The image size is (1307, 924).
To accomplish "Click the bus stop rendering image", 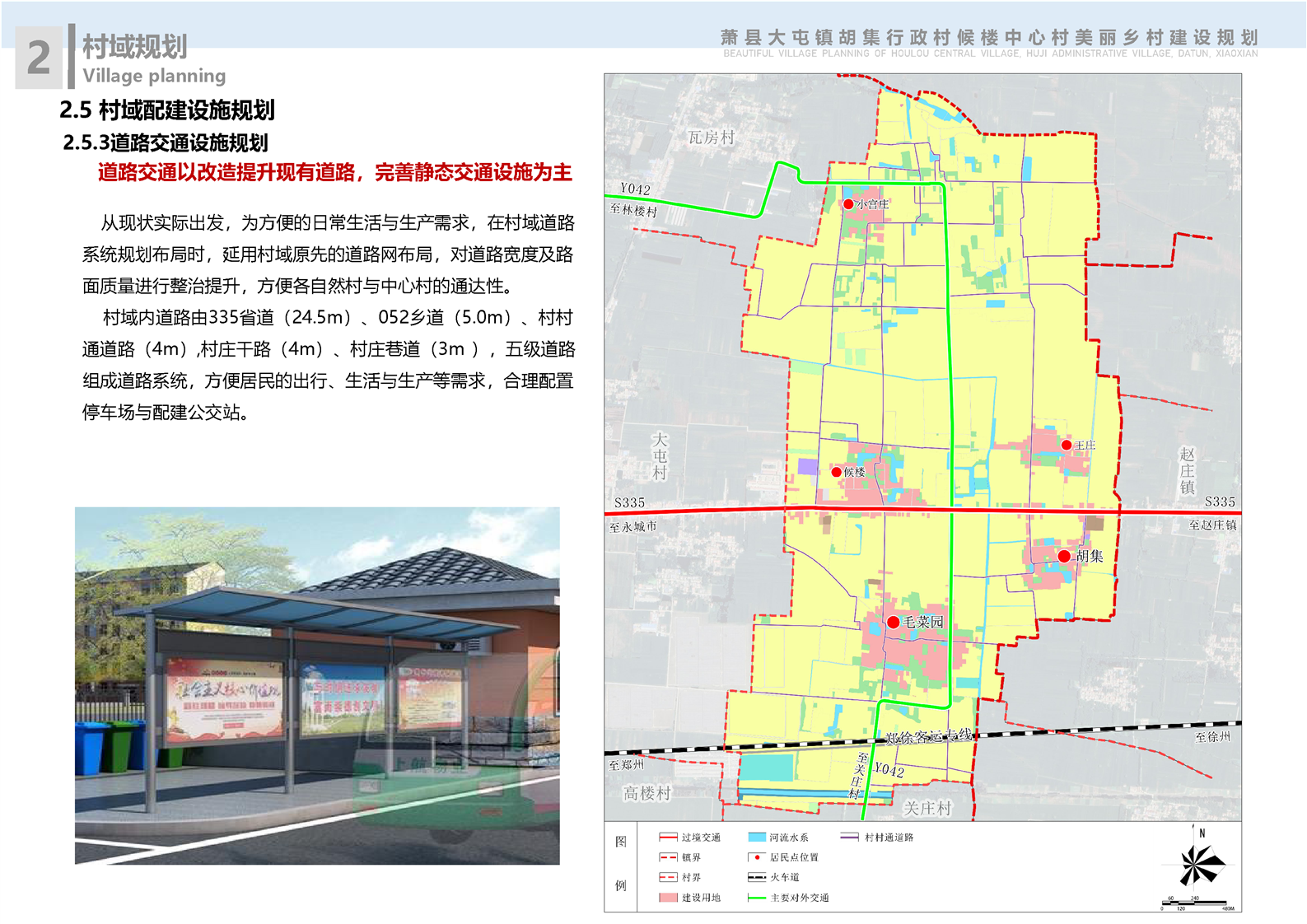I will click(x=317, y=685).
